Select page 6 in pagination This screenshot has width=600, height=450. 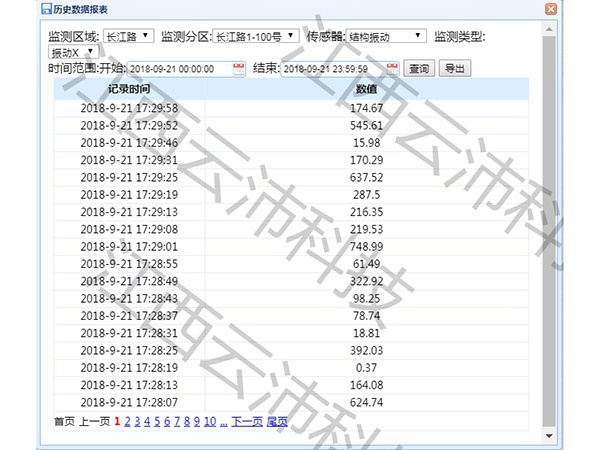pyautogui.click(x=167, y=422)
